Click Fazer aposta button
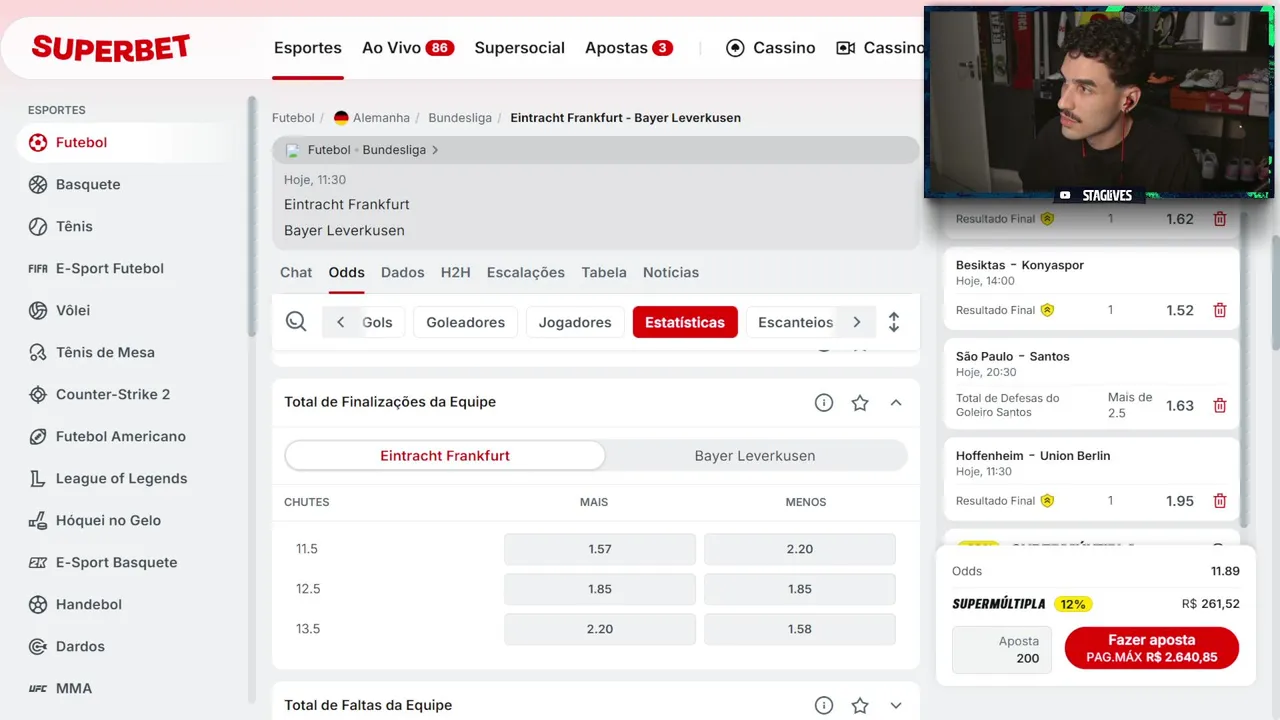The width and height of the screenshot is (1280, 720). [x=1152, y=648]
